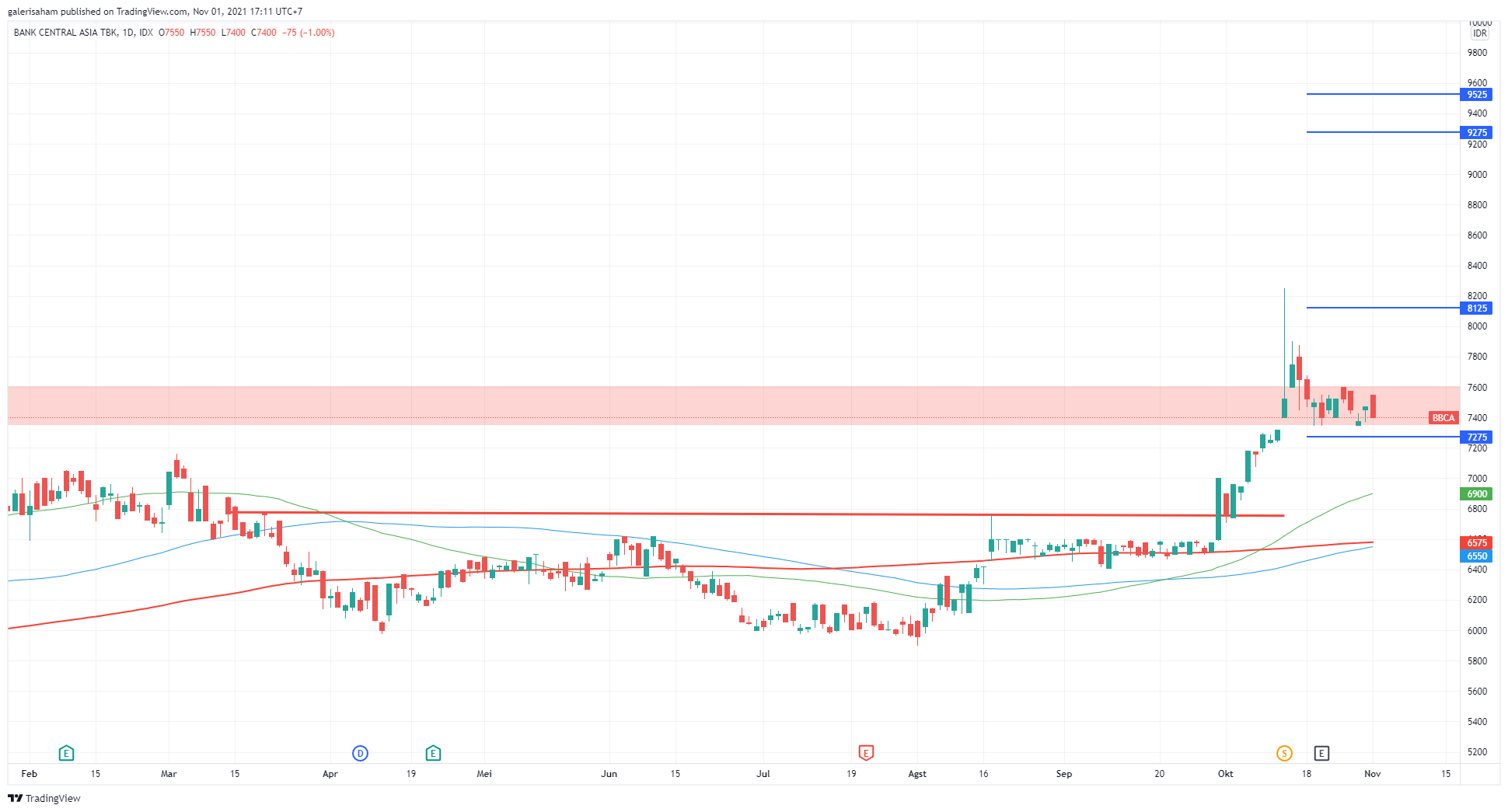Click the 7275 price level label
The width and height of the screenshot is (1508, 812).
[1477, 437]
